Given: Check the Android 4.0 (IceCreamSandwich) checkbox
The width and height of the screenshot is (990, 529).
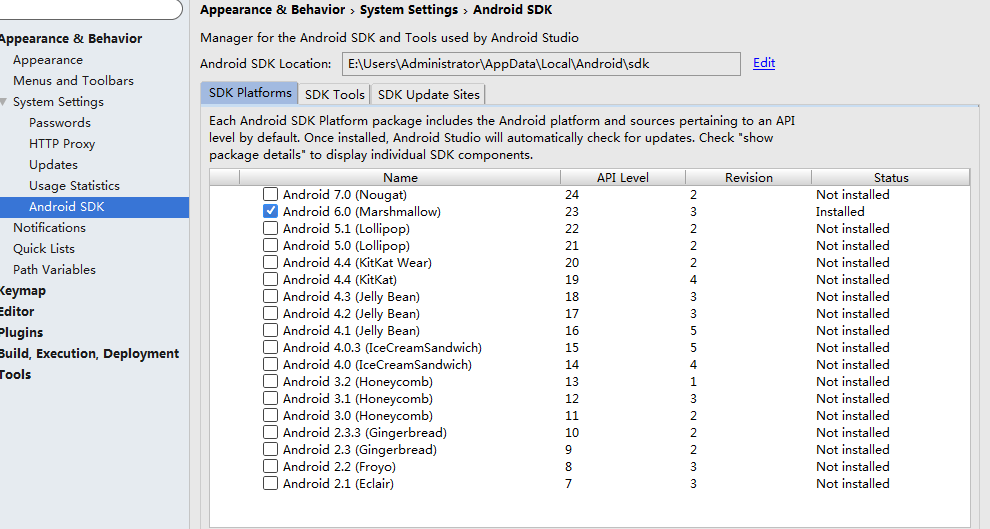Looking at the screenshot, I should (x=270, y=365).
